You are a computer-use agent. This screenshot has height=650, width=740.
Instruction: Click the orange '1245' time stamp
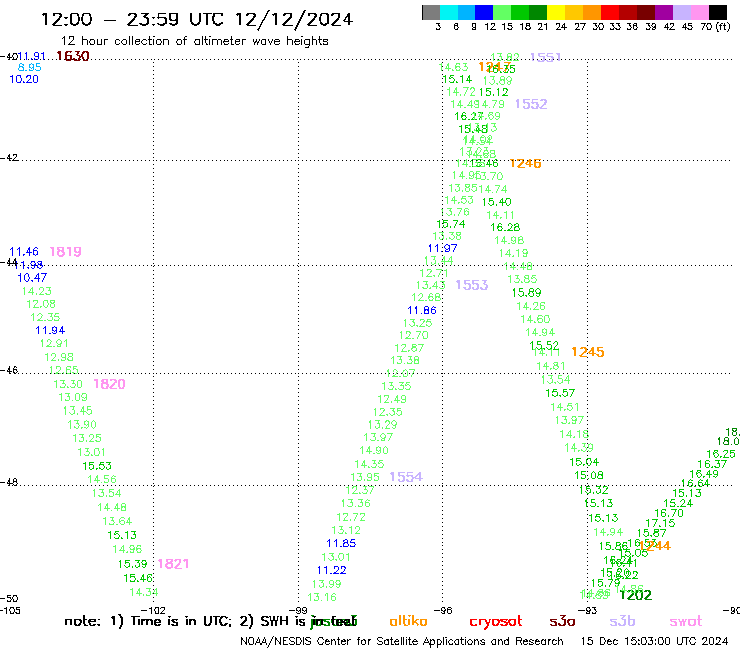pyautogui.click(x=588, y=352)
